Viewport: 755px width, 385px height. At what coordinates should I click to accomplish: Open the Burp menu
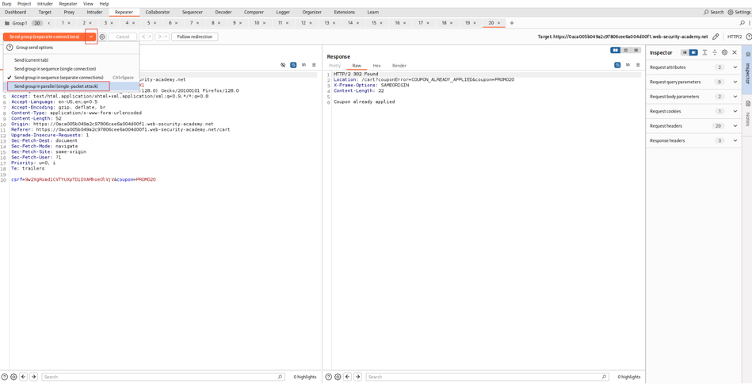[6, 3]
